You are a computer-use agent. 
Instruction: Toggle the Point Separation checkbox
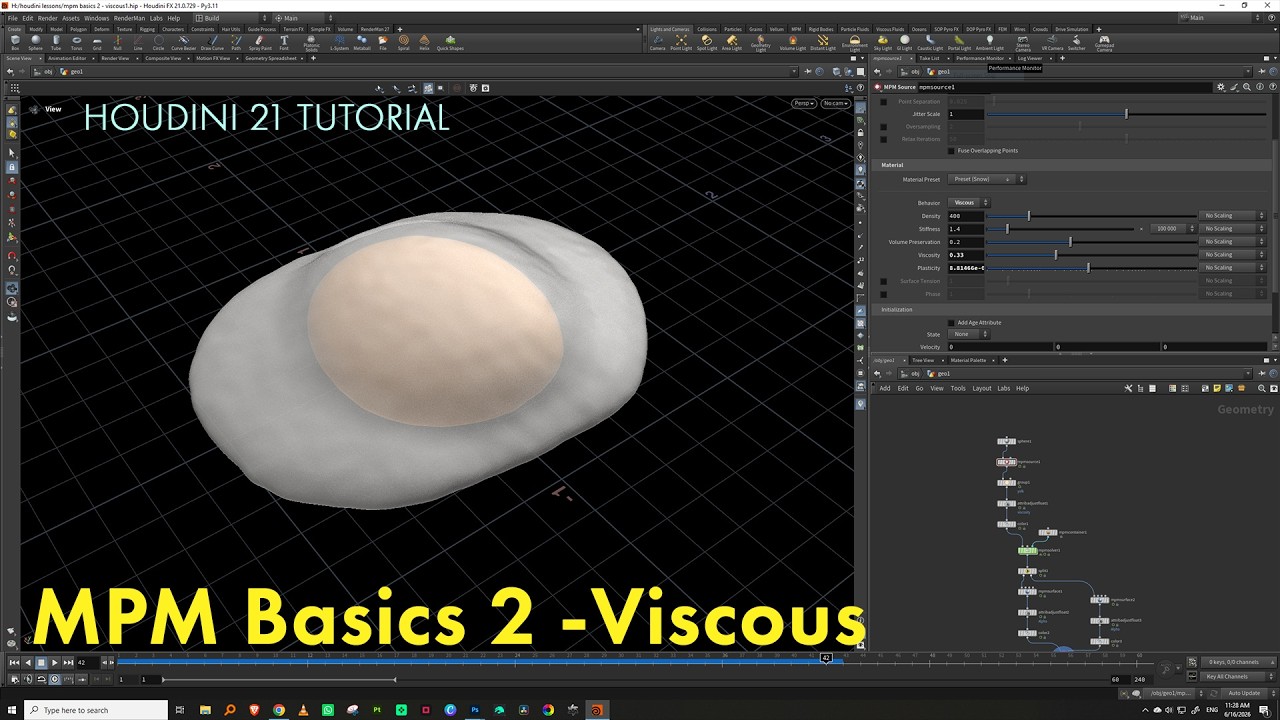tap(883, 101)
